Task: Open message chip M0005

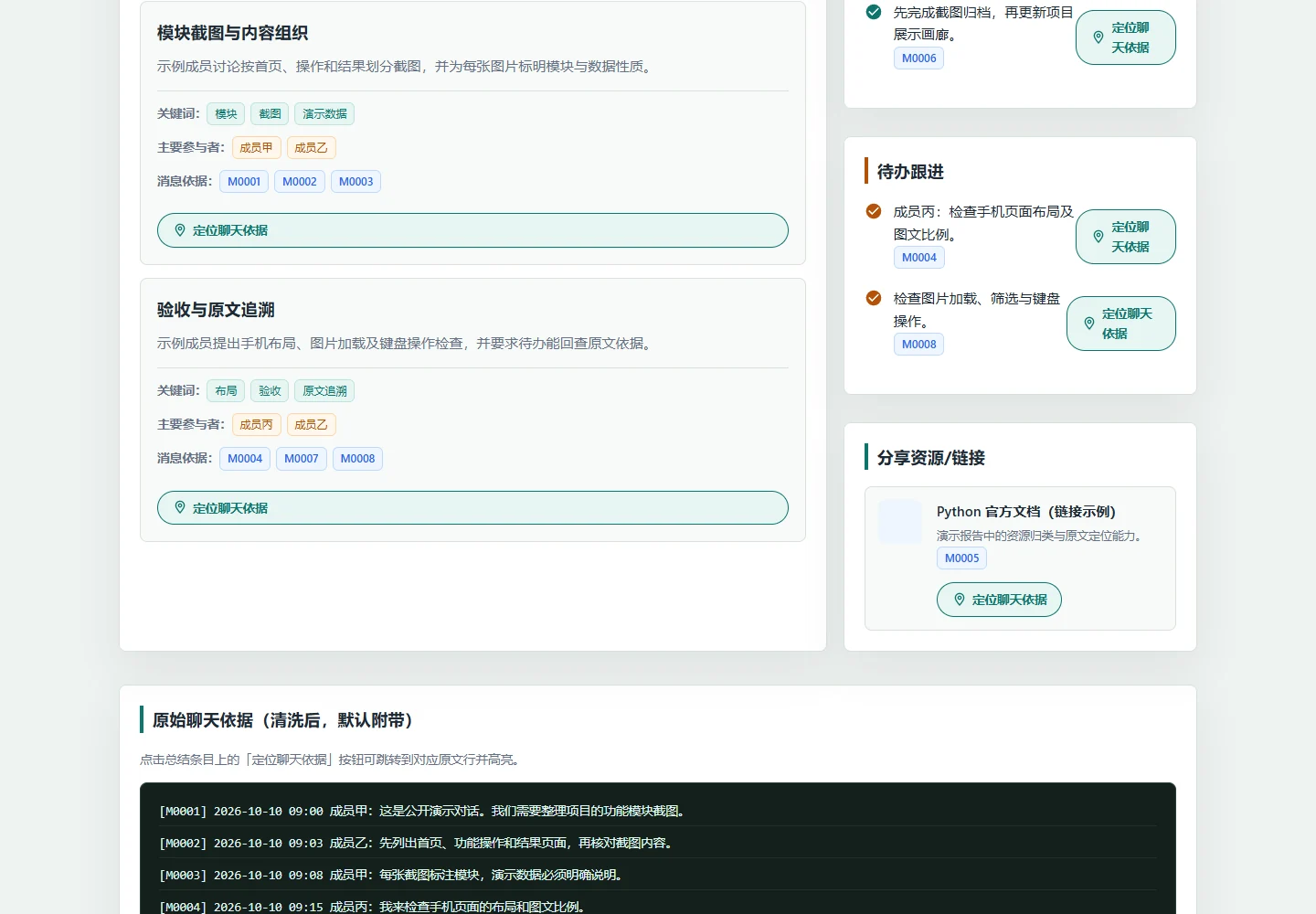Action: coord(962,558)
